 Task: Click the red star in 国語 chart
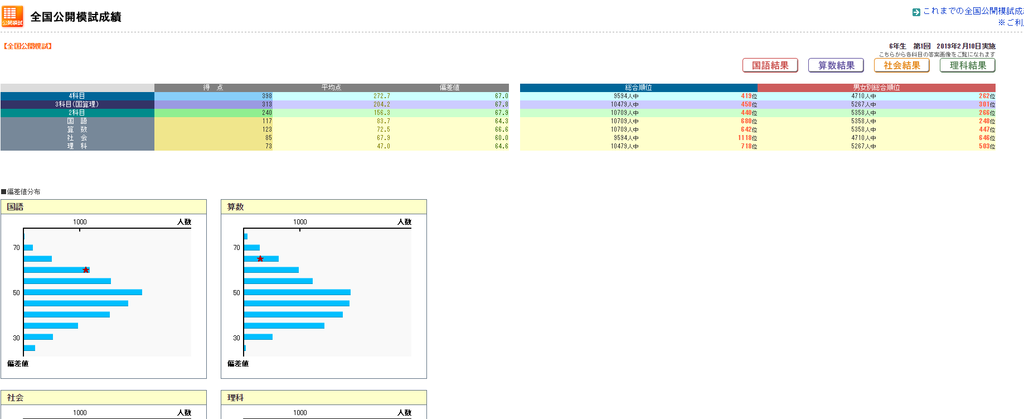(x=86, y=270)
